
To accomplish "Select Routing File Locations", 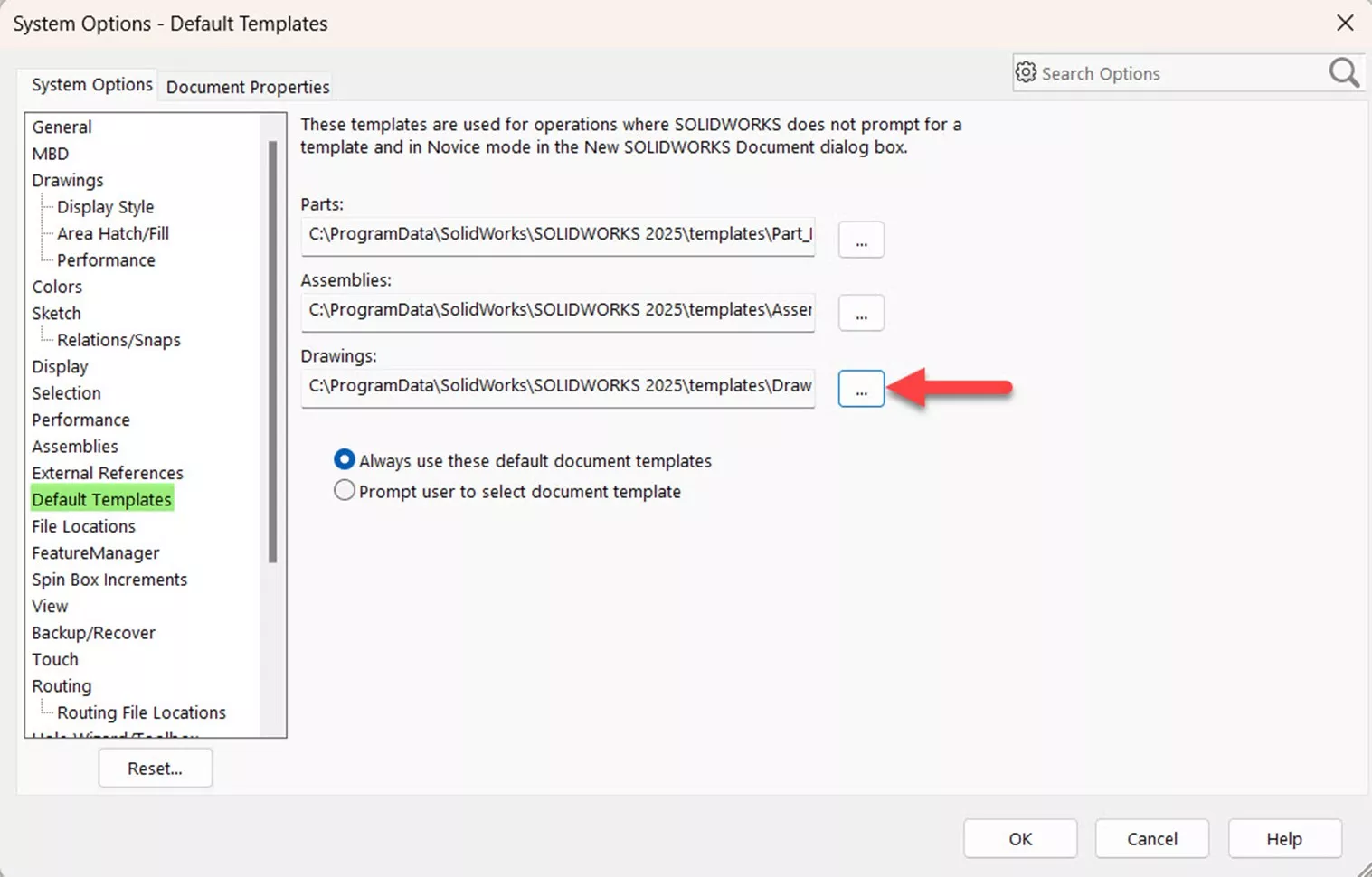I will pos(140,712).
